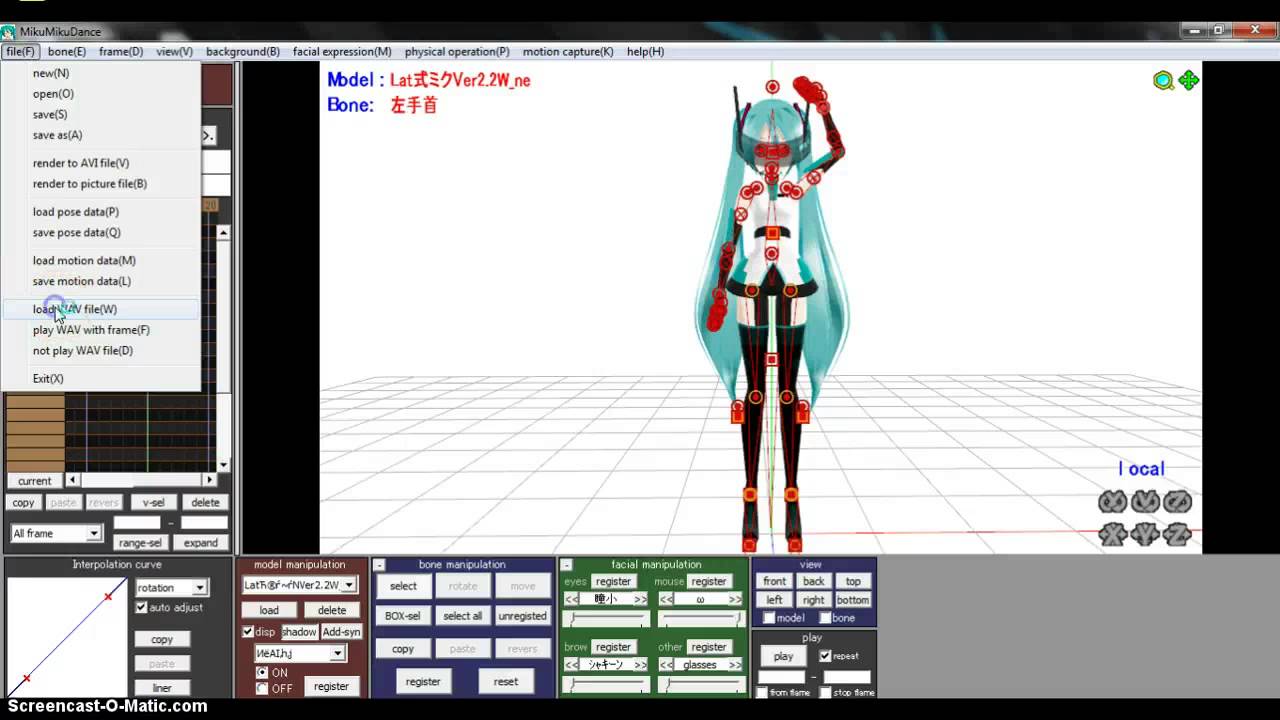The width and height of the screenshot is (1280, 720).
Task: Enable the from flame checkbox
Action: [x=762, y=693]
